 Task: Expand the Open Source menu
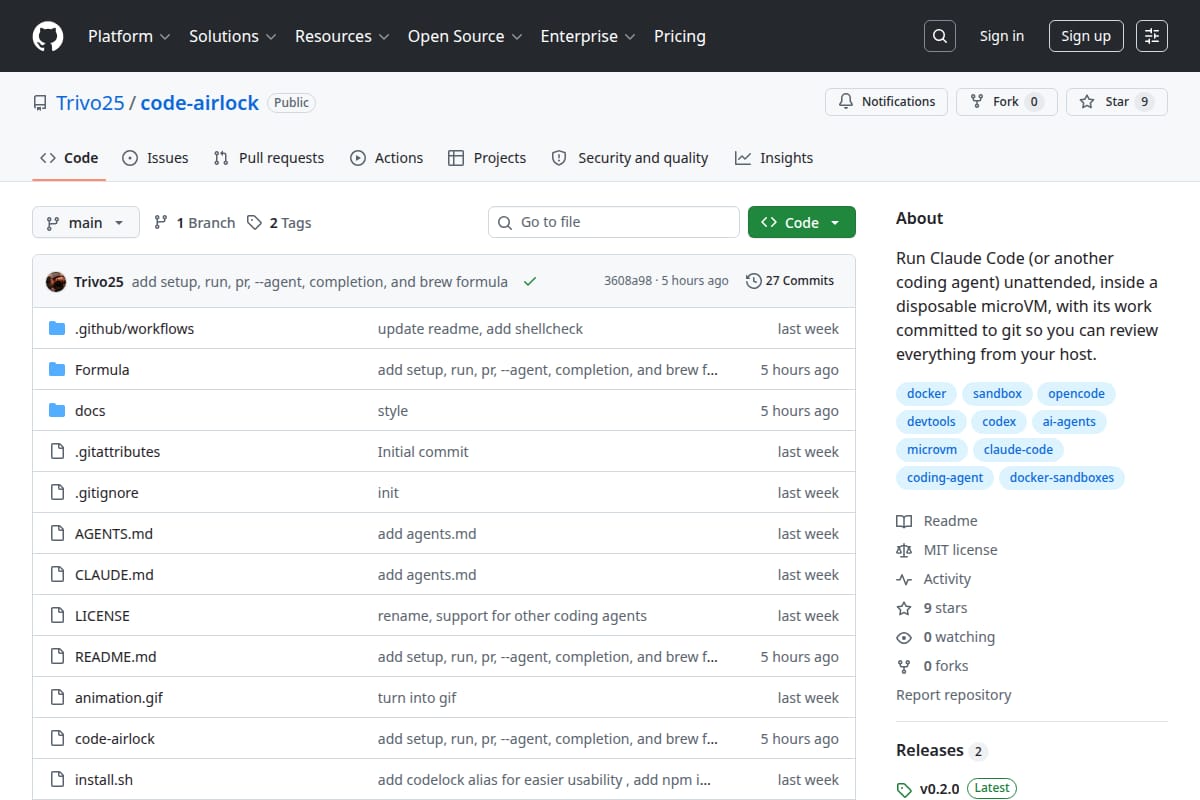pyautogui.click(x=465, y=36)
